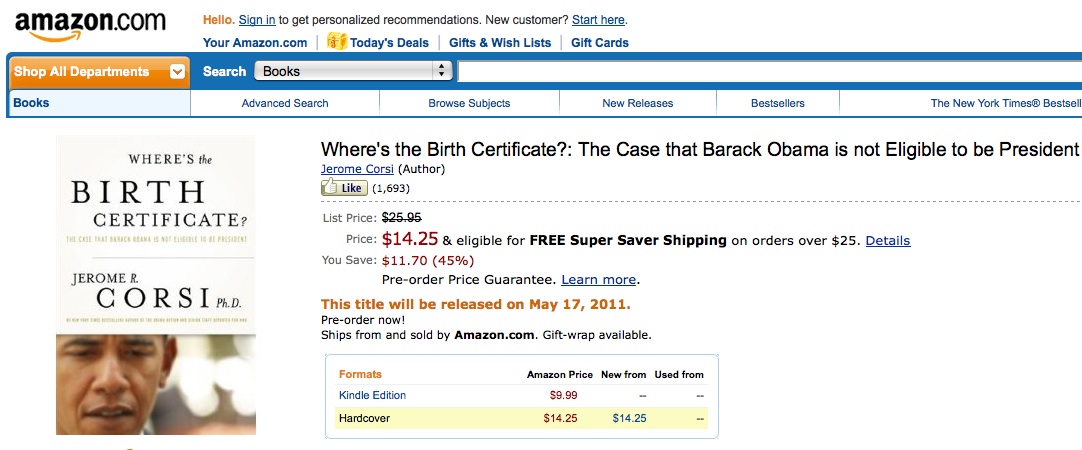Select the Books tab

(31, 103)
